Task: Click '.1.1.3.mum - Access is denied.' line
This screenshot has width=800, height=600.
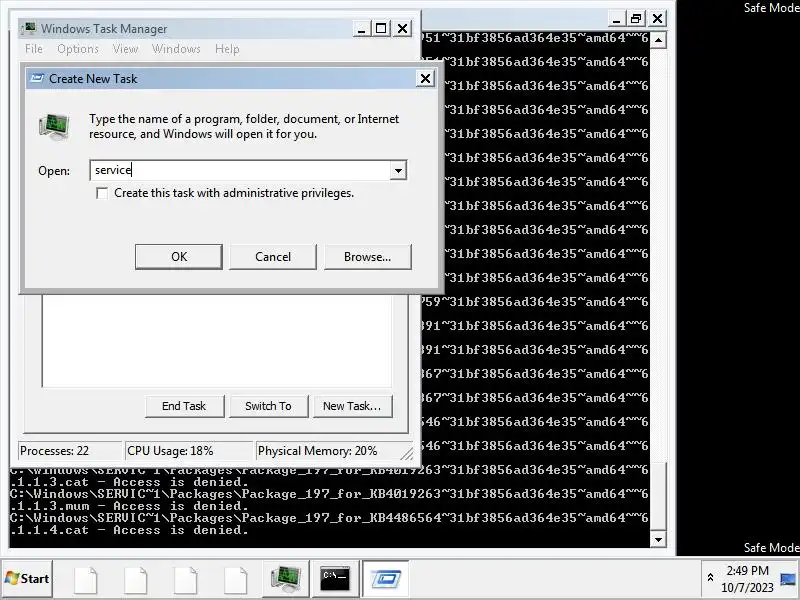Action: tap(129, 506)
